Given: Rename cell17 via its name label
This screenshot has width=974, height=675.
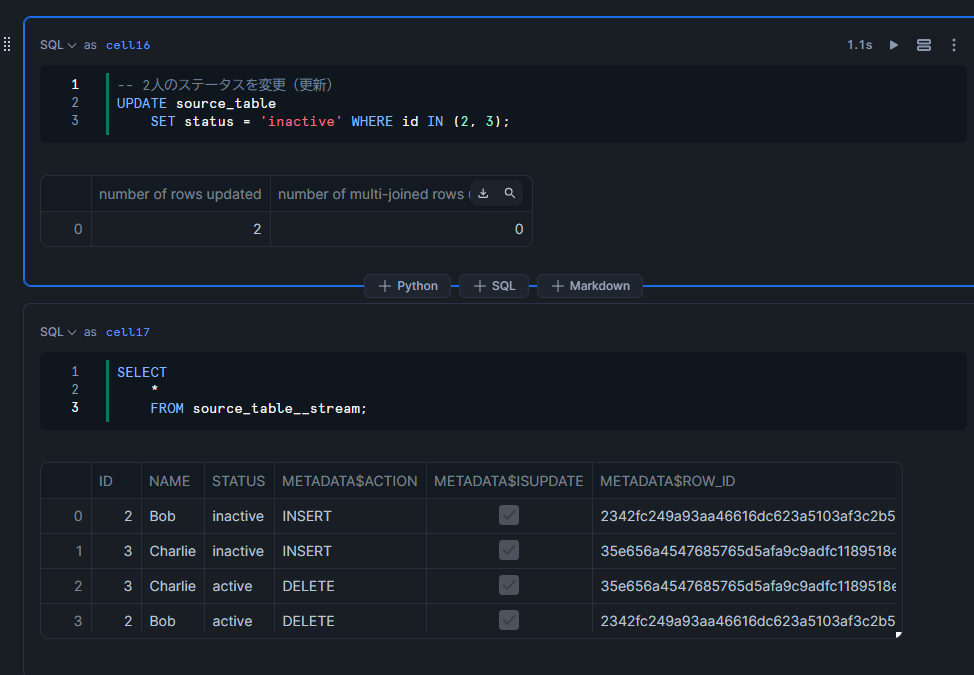Looking at the screenshot, I should click(127, 332).
